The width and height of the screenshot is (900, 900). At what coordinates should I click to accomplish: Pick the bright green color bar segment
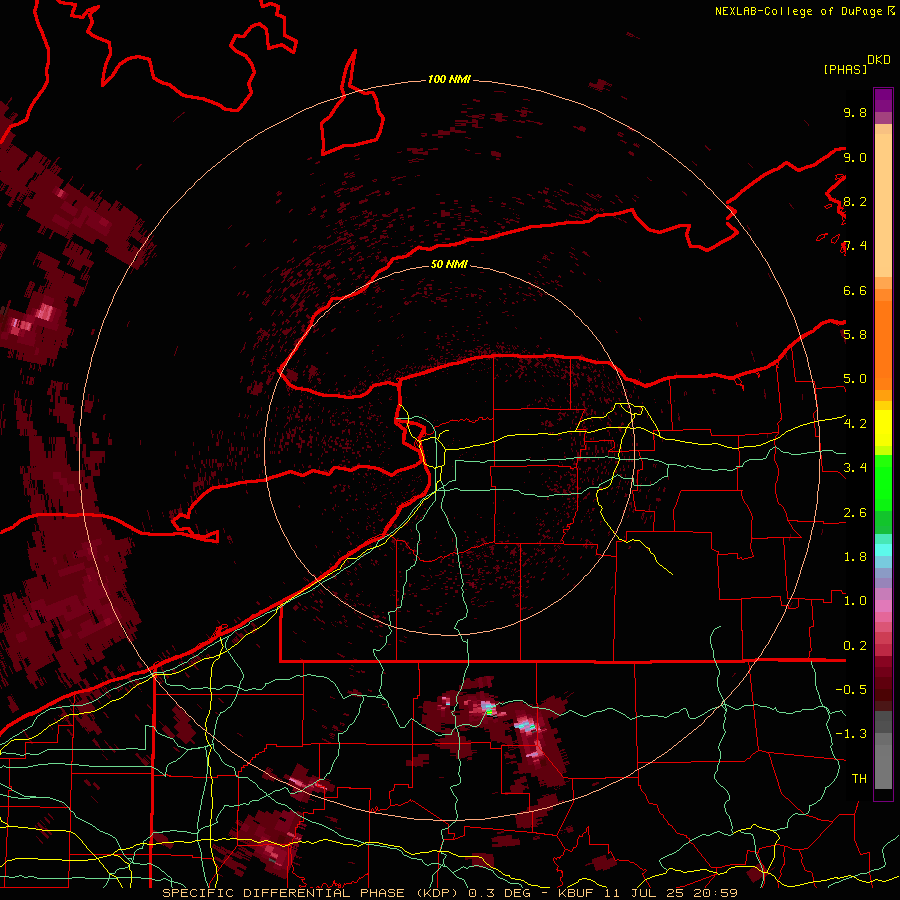point(883,482)
